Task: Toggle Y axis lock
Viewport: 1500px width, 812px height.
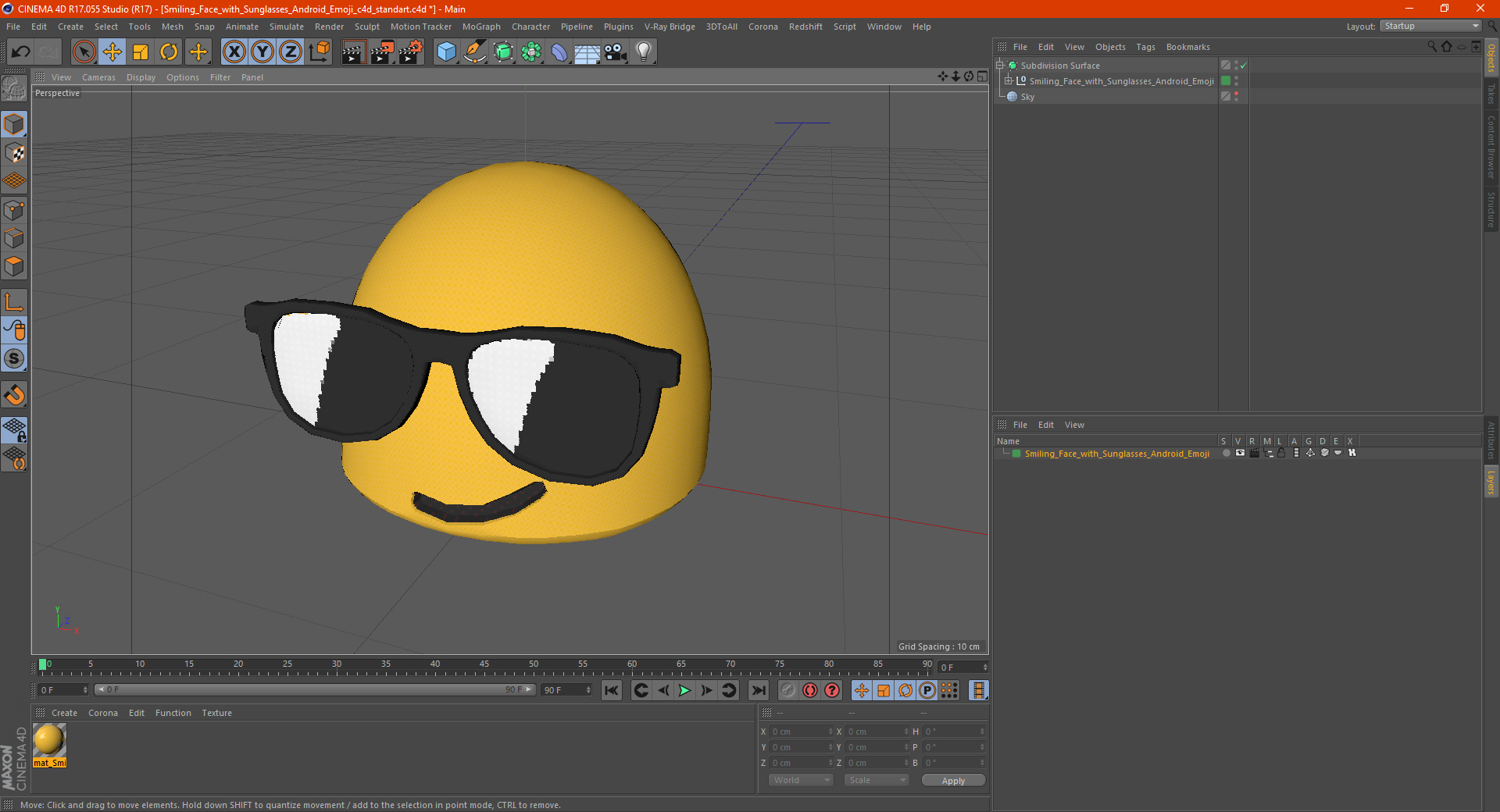Action: 262,52
